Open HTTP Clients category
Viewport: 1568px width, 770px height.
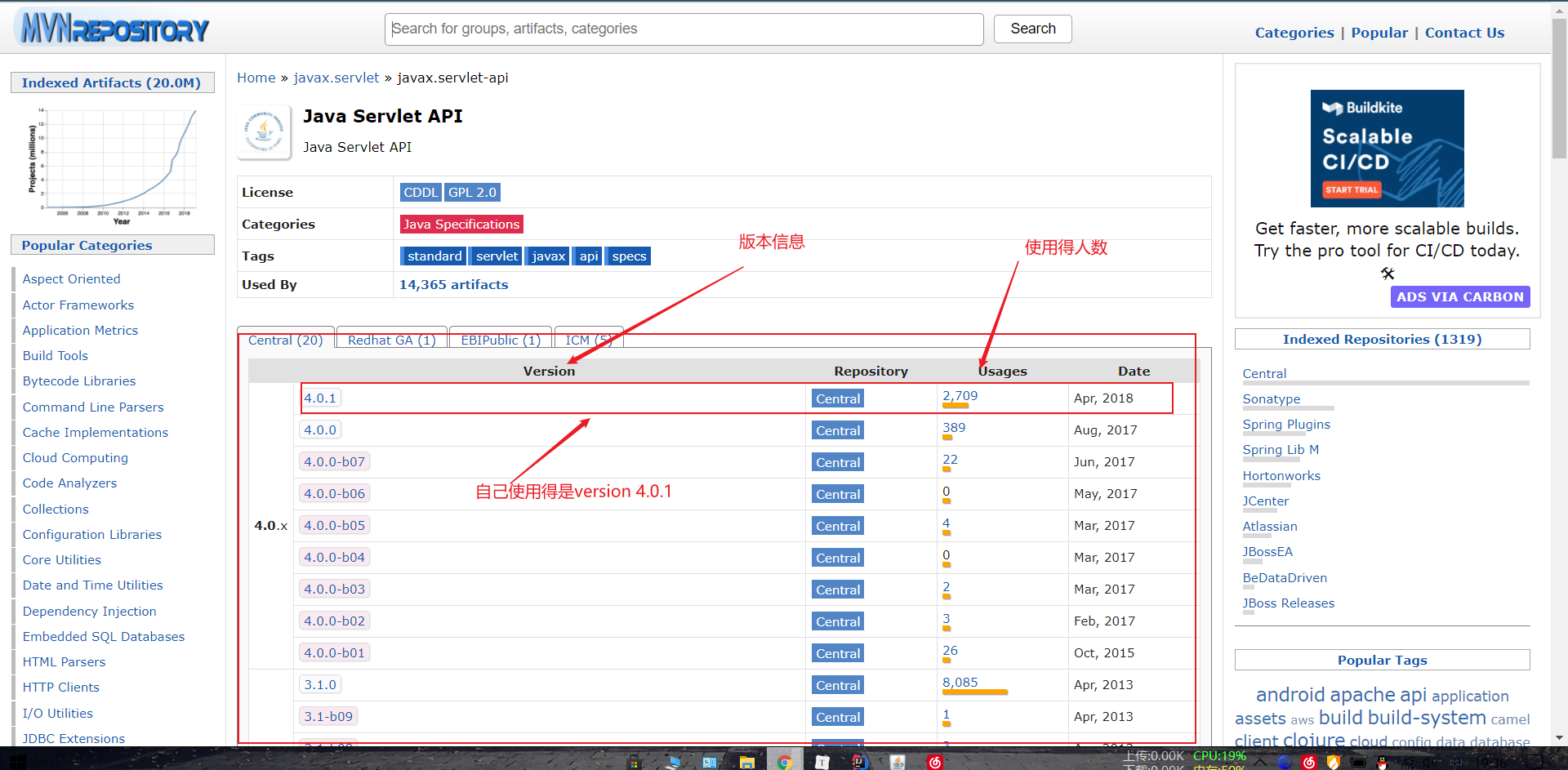60,688
